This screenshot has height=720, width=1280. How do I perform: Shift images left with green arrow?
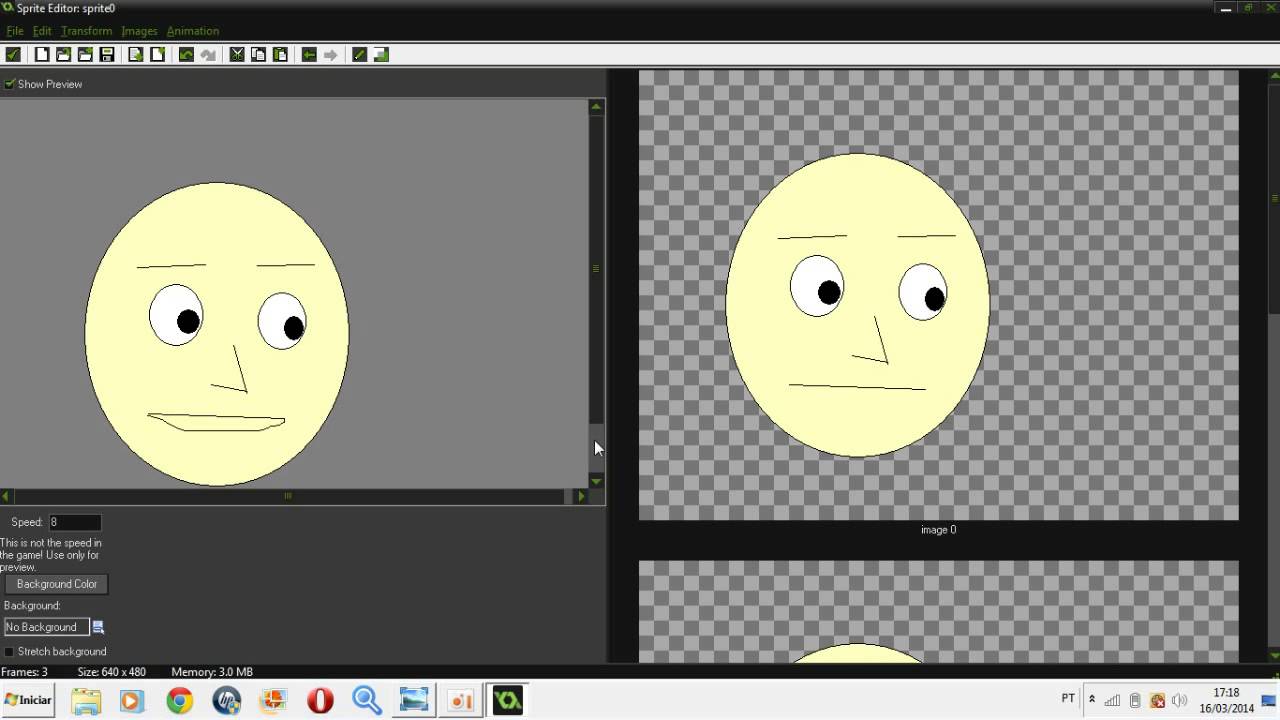(309, 55)
